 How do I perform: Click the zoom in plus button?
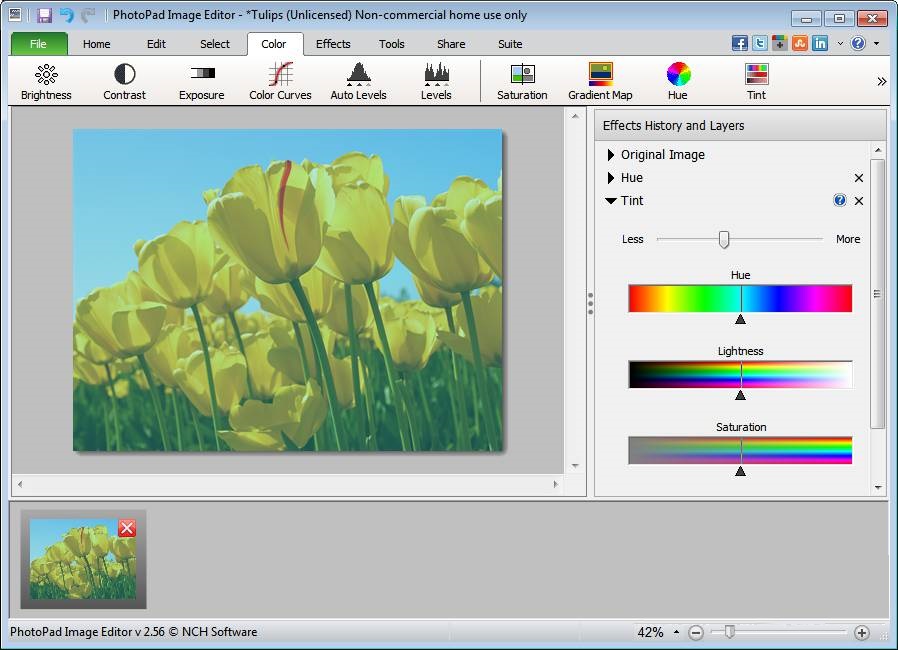[862, 632]
